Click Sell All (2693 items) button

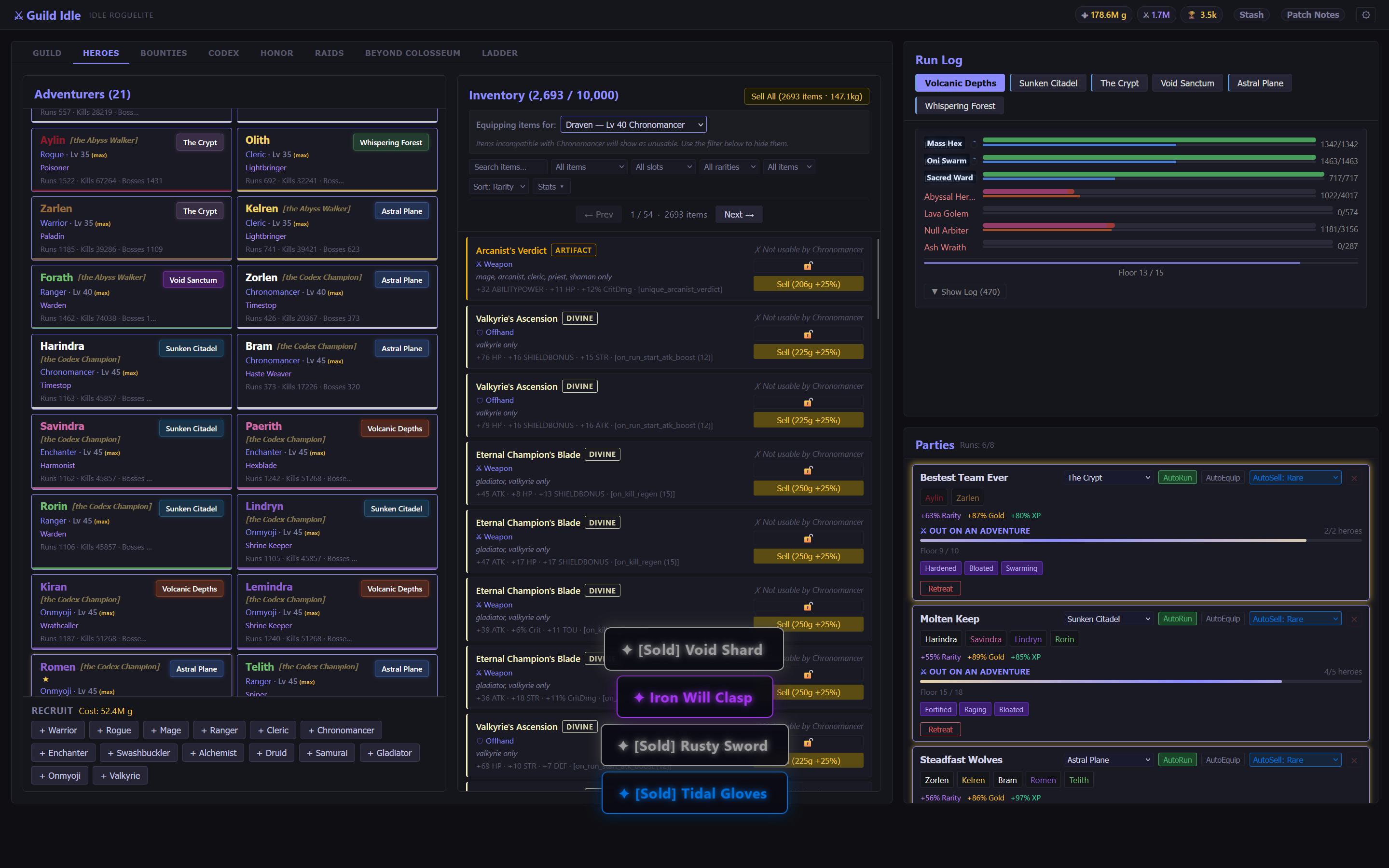tap(806, 96)
